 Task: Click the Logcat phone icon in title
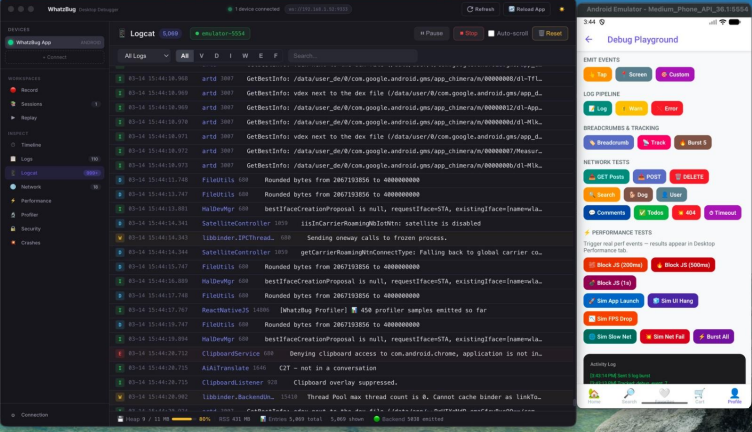pos(122,34)
